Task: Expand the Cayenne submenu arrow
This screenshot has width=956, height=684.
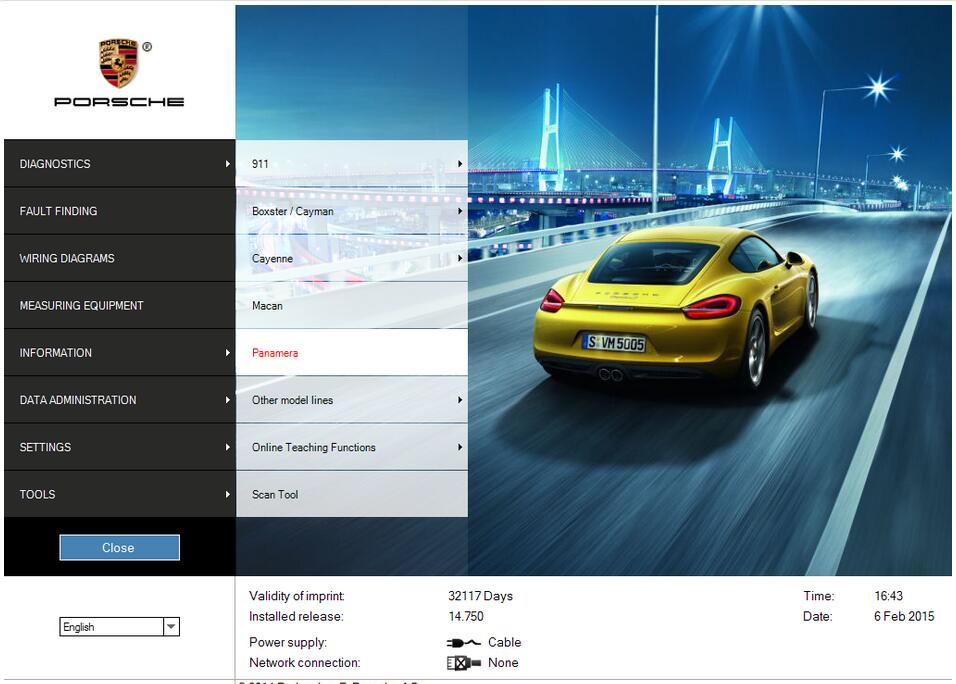Action: (460, 258)
